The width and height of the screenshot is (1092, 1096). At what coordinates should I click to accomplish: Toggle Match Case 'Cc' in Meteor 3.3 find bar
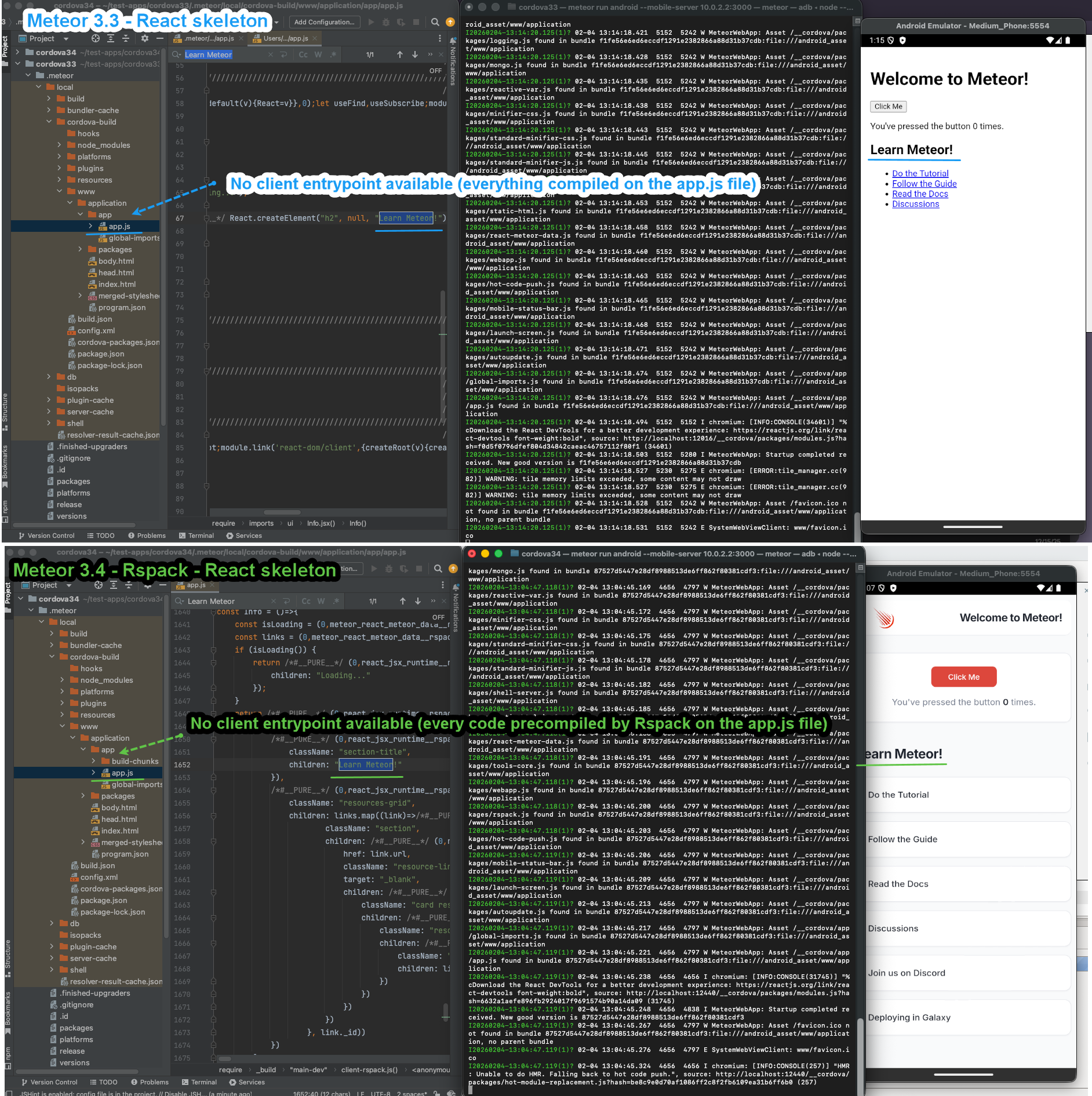coord(303,54)
